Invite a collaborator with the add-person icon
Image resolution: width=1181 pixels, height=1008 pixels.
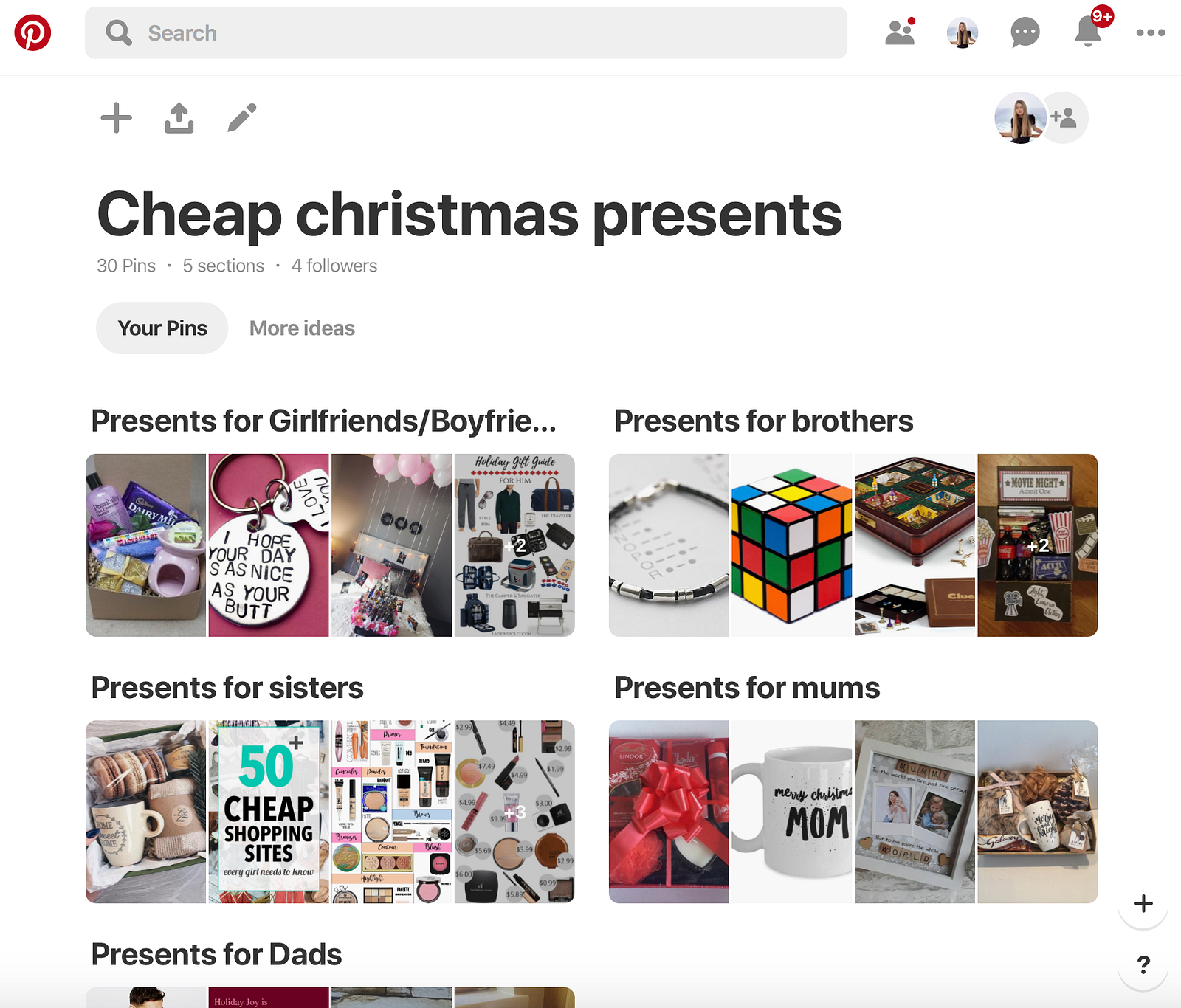click(1064, 118)
